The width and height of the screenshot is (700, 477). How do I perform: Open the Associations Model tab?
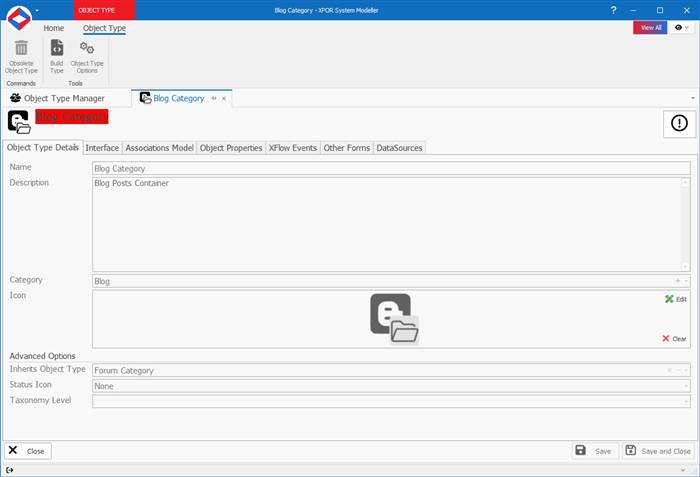159,148
